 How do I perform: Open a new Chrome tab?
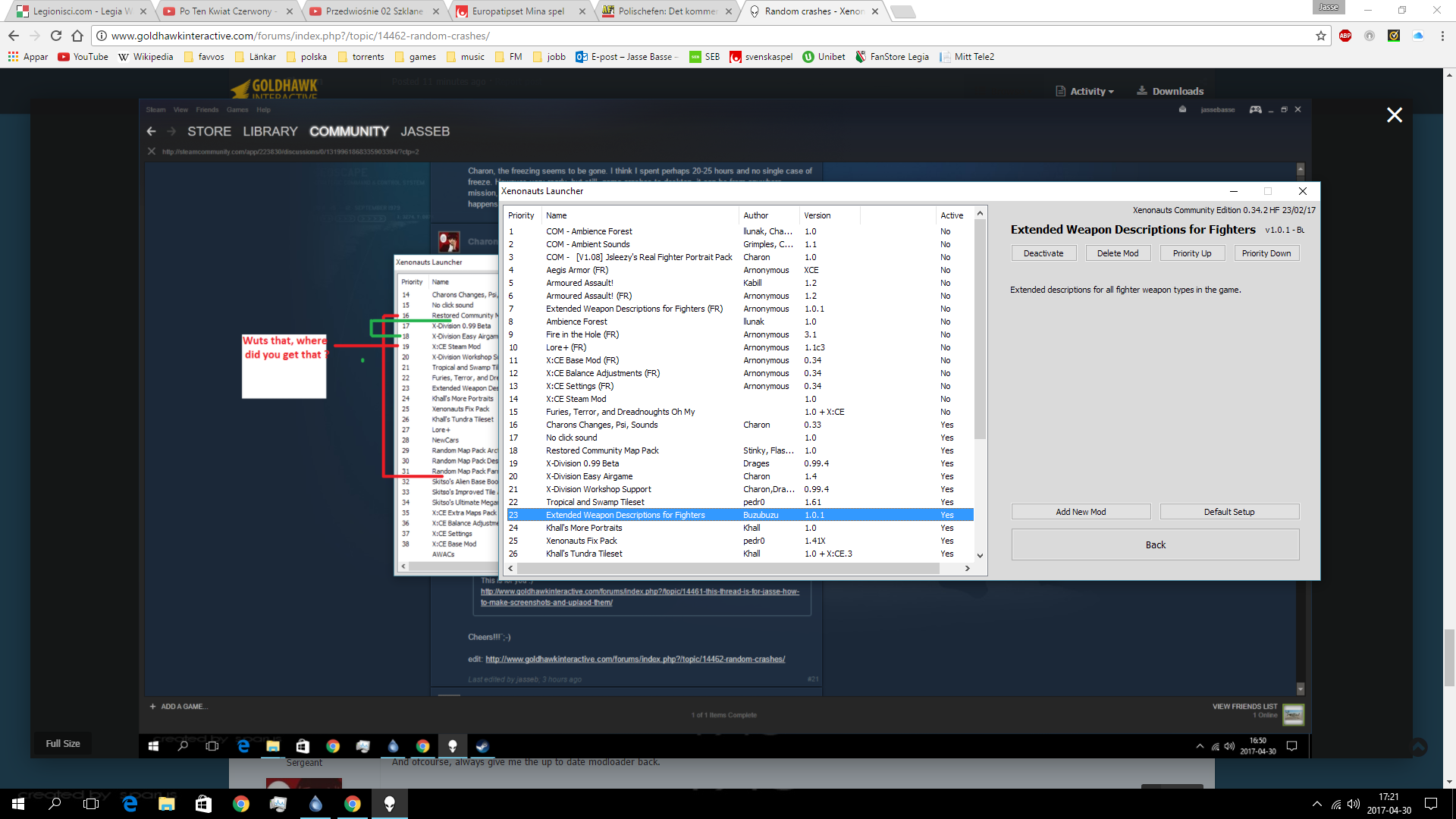point(902,11)
